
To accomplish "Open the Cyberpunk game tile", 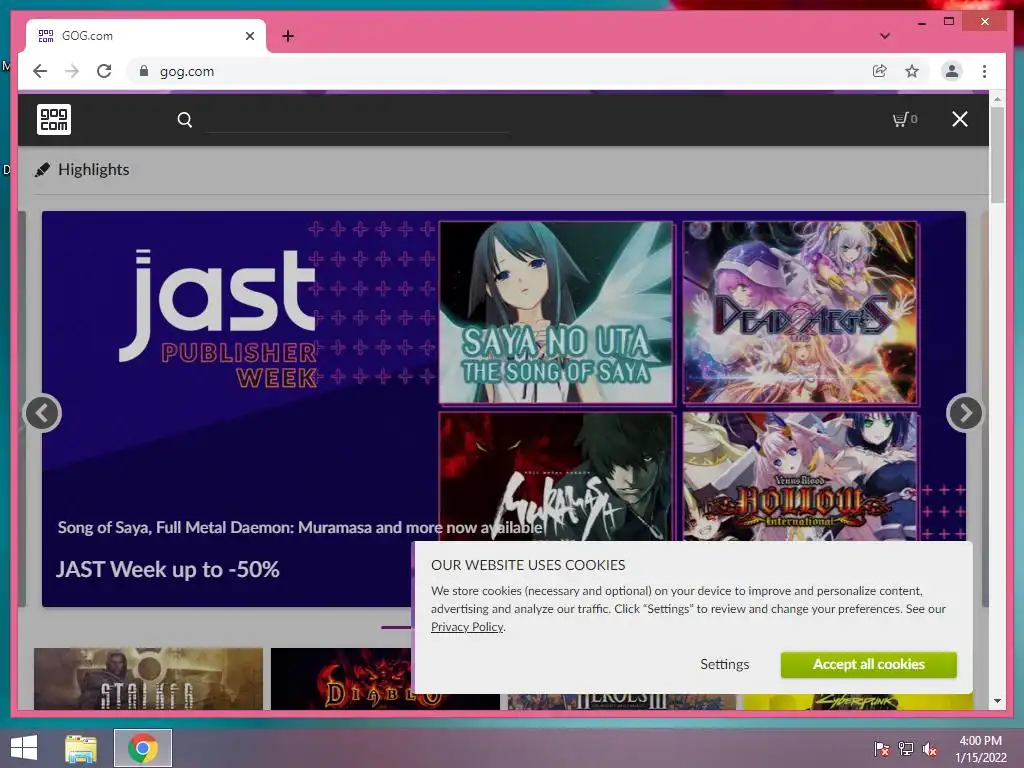I will tap(858, 702).
